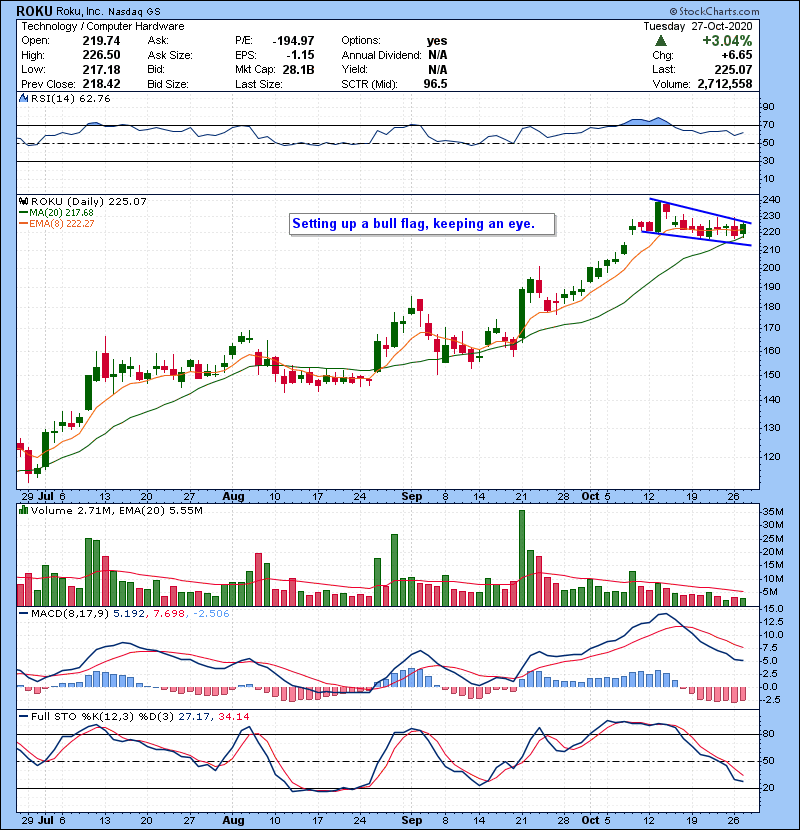The height and width of the screenshot is (830, 800).
Task: Click the SCTR (Mid) value 96.5
Action: (435, 84)
